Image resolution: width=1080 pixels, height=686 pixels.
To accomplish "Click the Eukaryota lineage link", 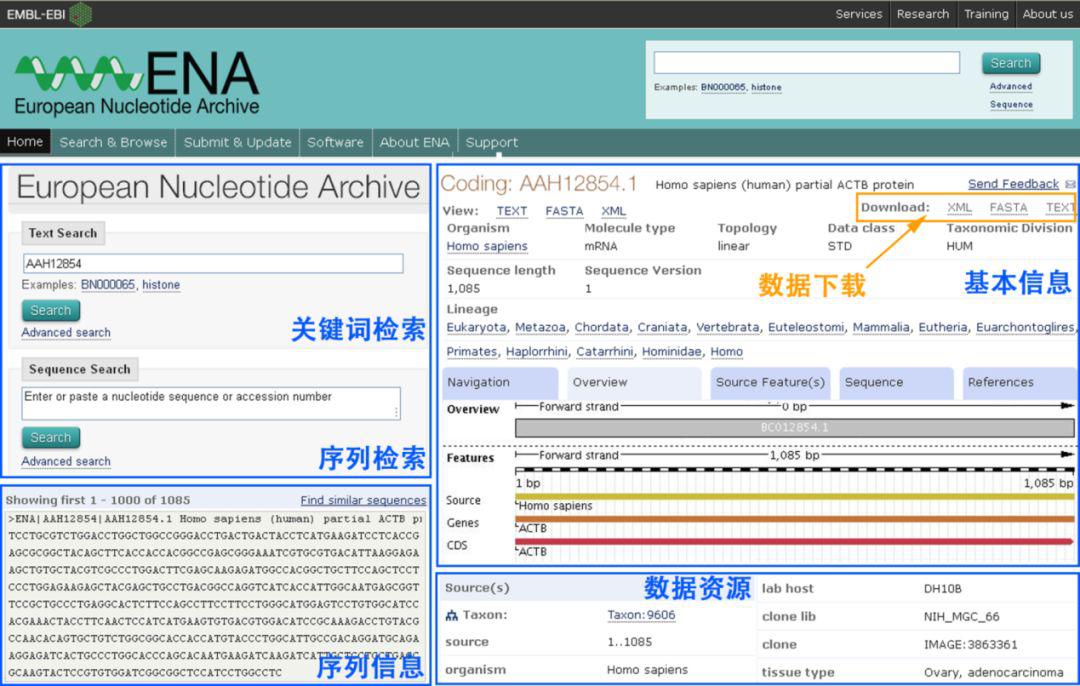I will (x=476, y=328).
